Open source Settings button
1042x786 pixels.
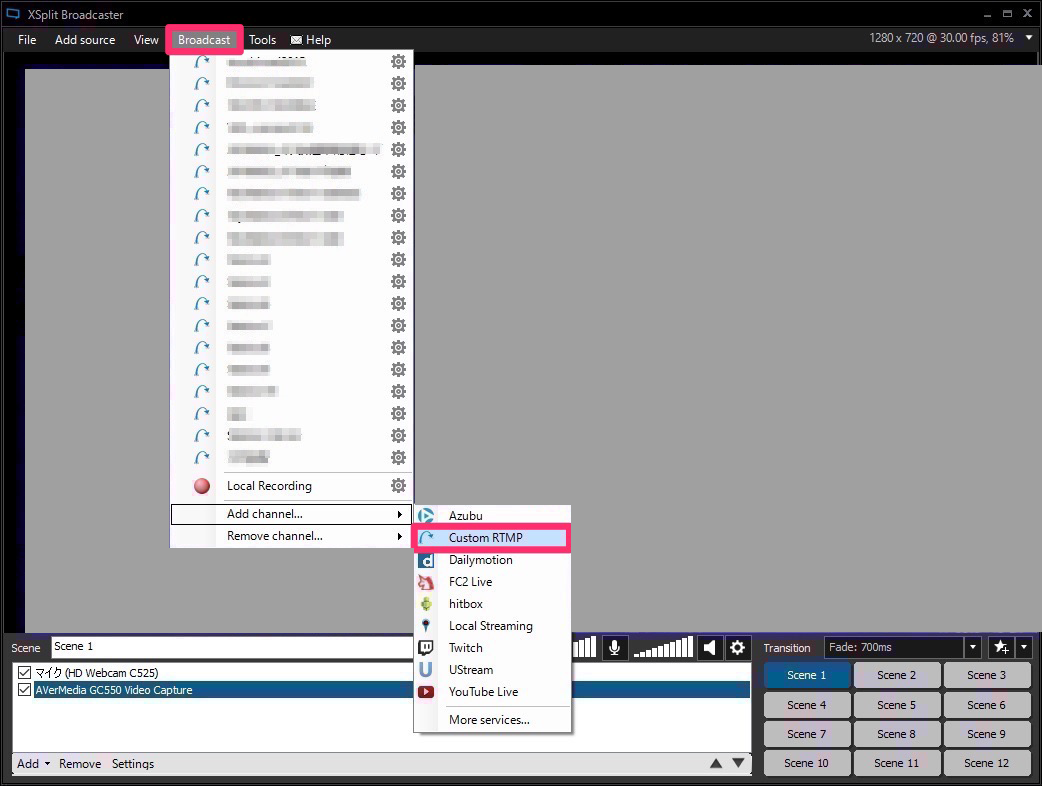pyautogui.click(x=133, y=763)
